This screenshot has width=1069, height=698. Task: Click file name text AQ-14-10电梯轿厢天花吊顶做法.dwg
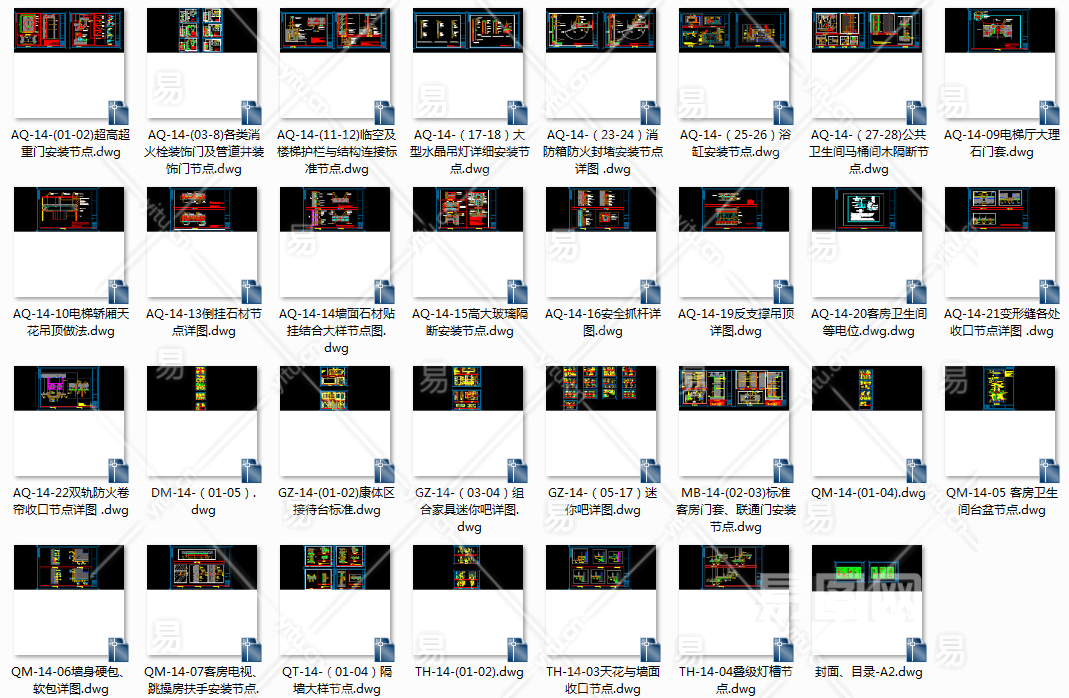(71, 322)
